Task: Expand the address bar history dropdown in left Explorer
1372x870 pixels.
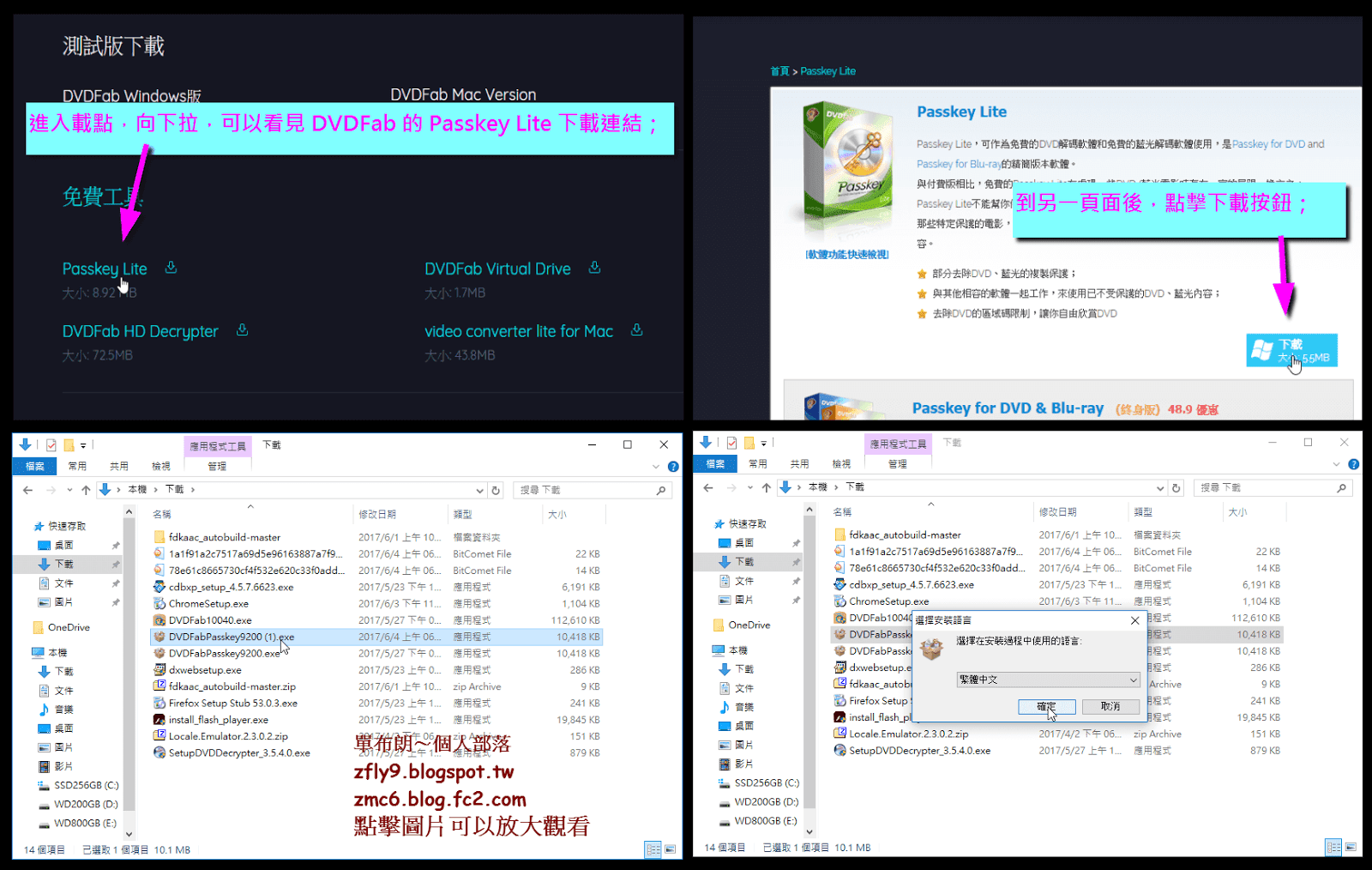Action: [479, 490]
